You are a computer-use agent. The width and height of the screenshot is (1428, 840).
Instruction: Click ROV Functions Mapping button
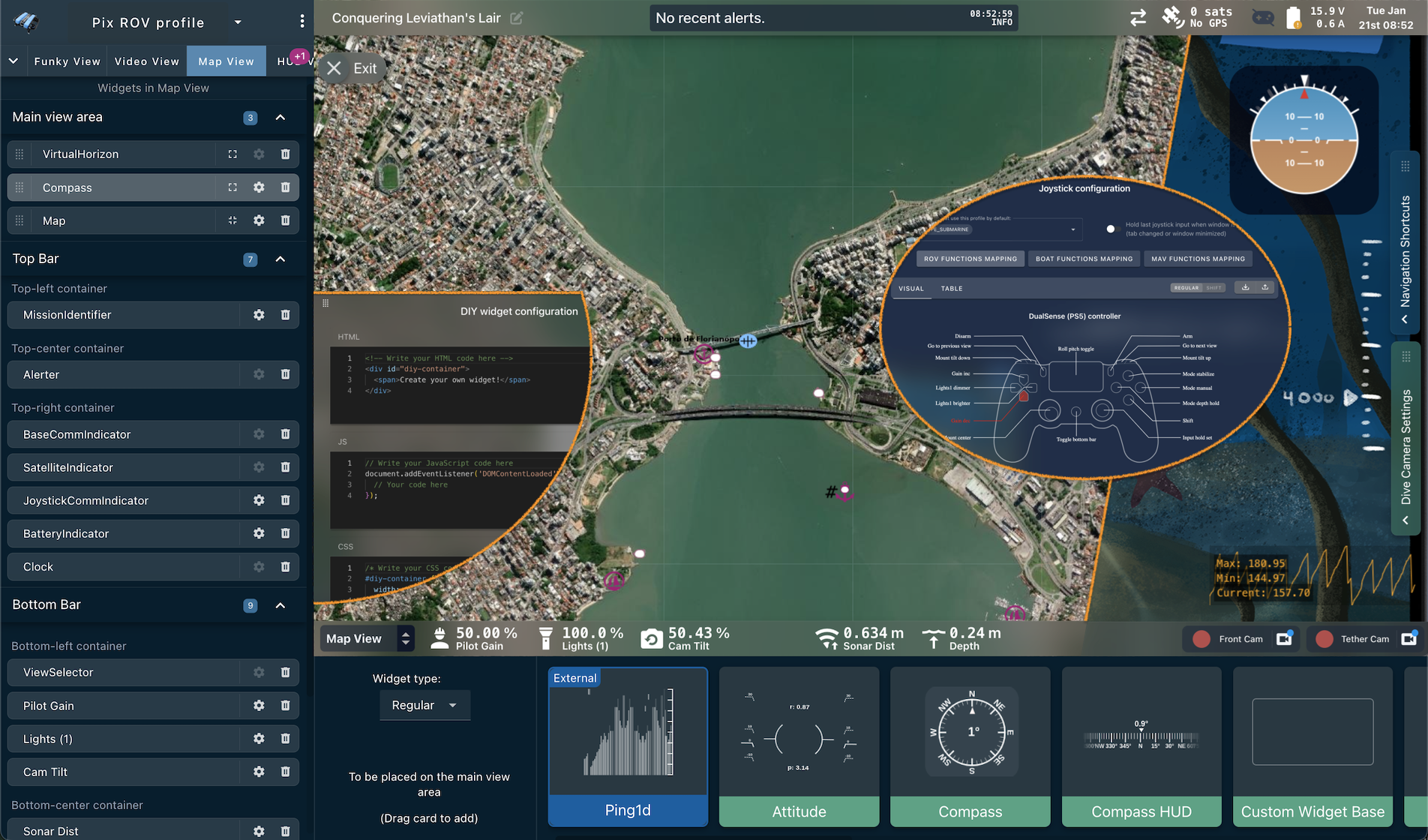click(x=970, y=259)
